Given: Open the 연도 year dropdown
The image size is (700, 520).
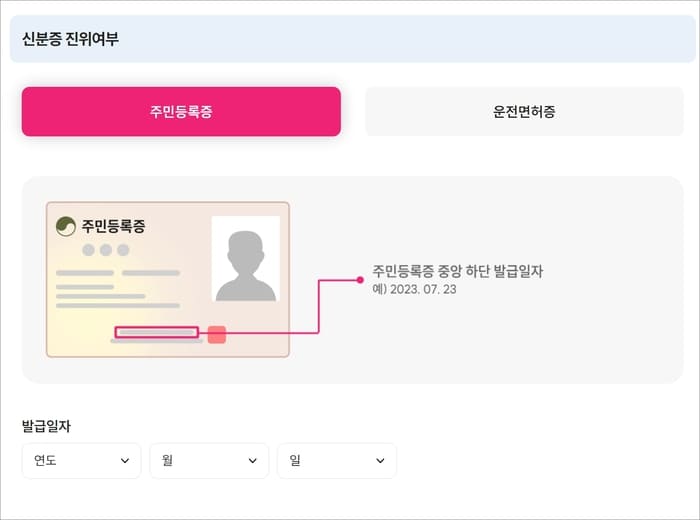Looking at the screenshot, I should [x=81, y=460].
